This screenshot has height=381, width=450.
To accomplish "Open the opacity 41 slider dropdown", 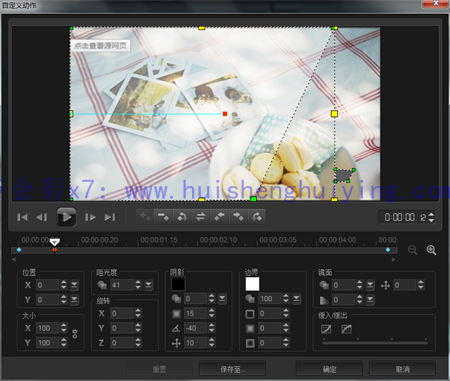I will [x=149, y=285].
